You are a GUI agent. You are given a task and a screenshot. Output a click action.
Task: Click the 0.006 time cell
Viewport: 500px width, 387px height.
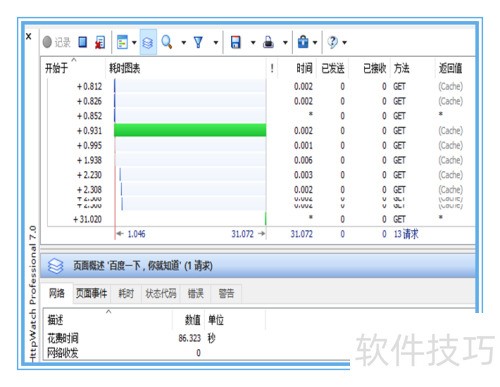pos(303,160)
